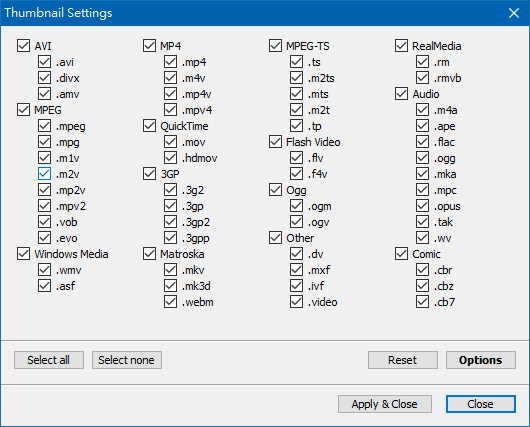This screenshot has width=530, height=427.
Task: Disable the .m2ts extension
Action: 296,78
